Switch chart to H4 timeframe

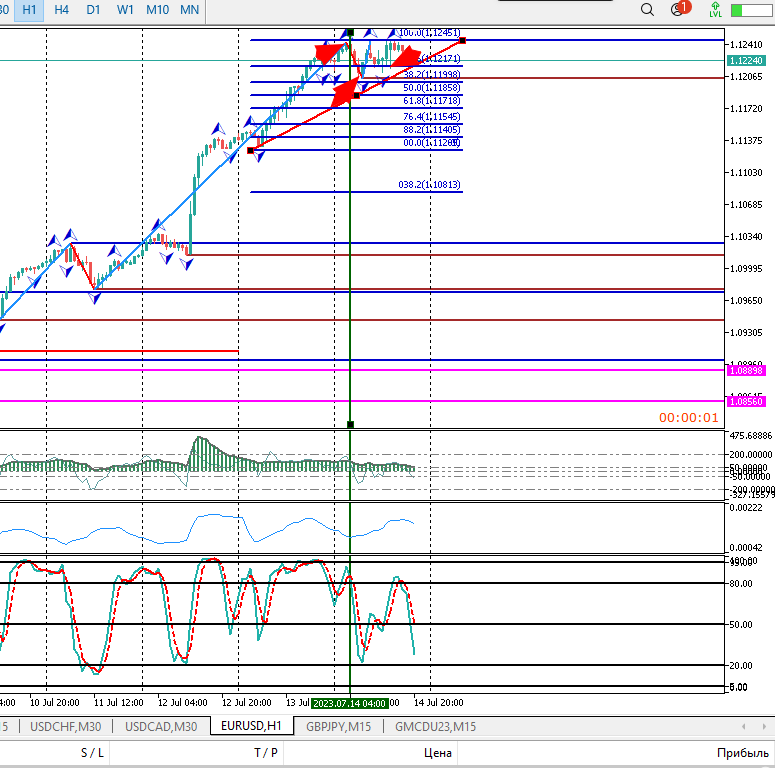pyautogui.click(x=62, y=9)
